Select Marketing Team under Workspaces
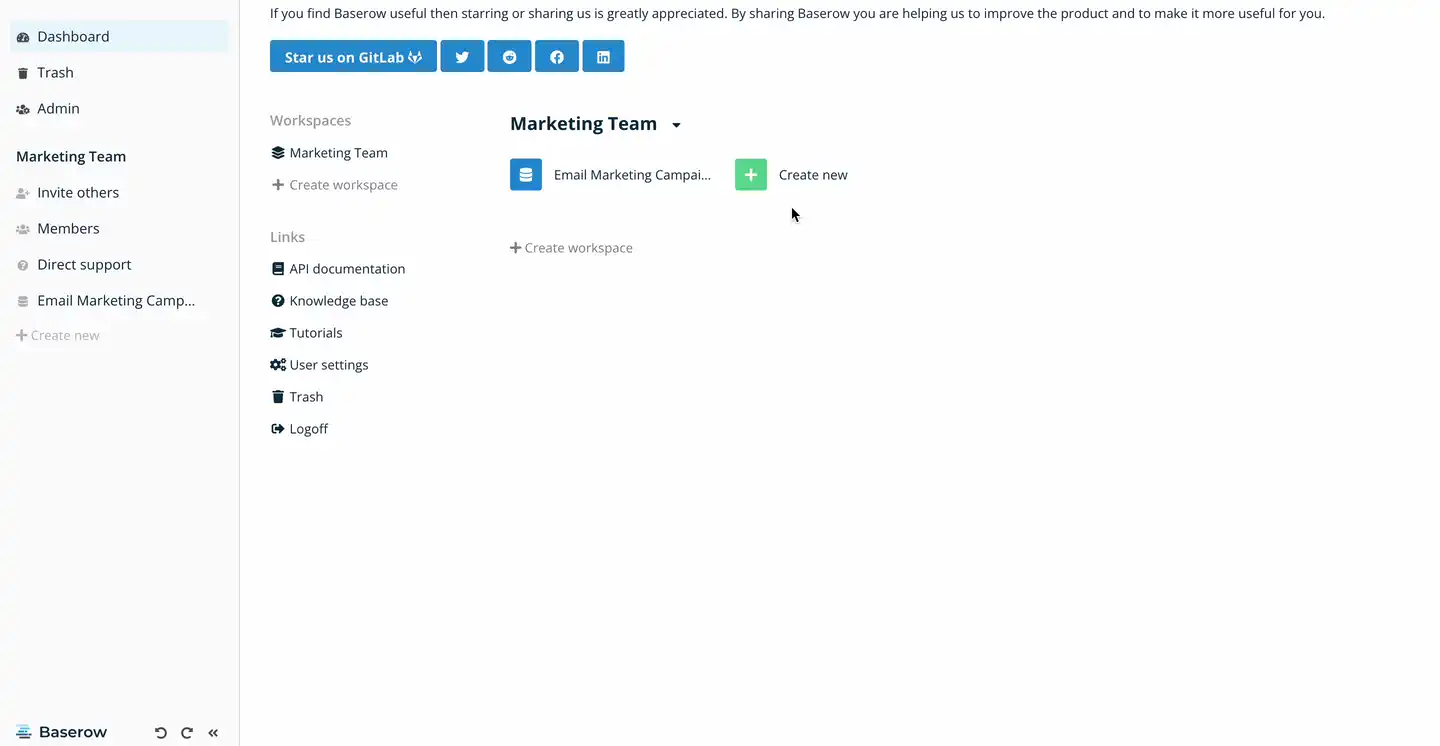The width and height of the screenshot is (1440, 746). (338, 152)
